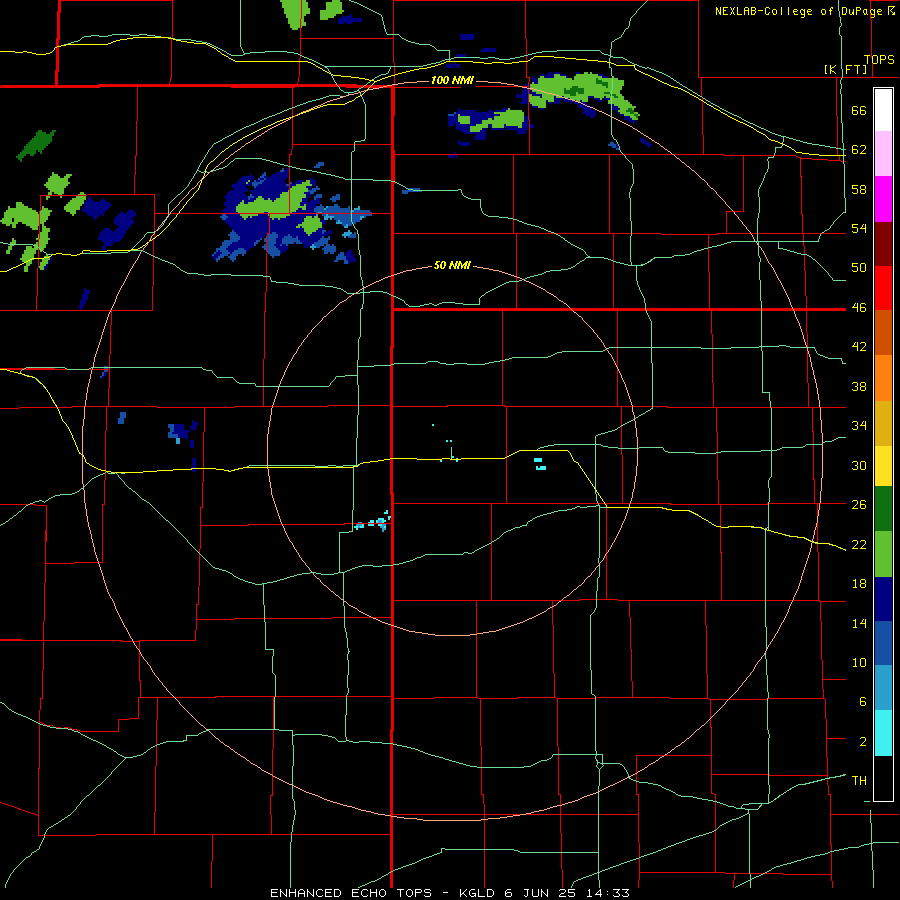
Task: Click the '[K FT]' units label
Action: coord(845,69)
